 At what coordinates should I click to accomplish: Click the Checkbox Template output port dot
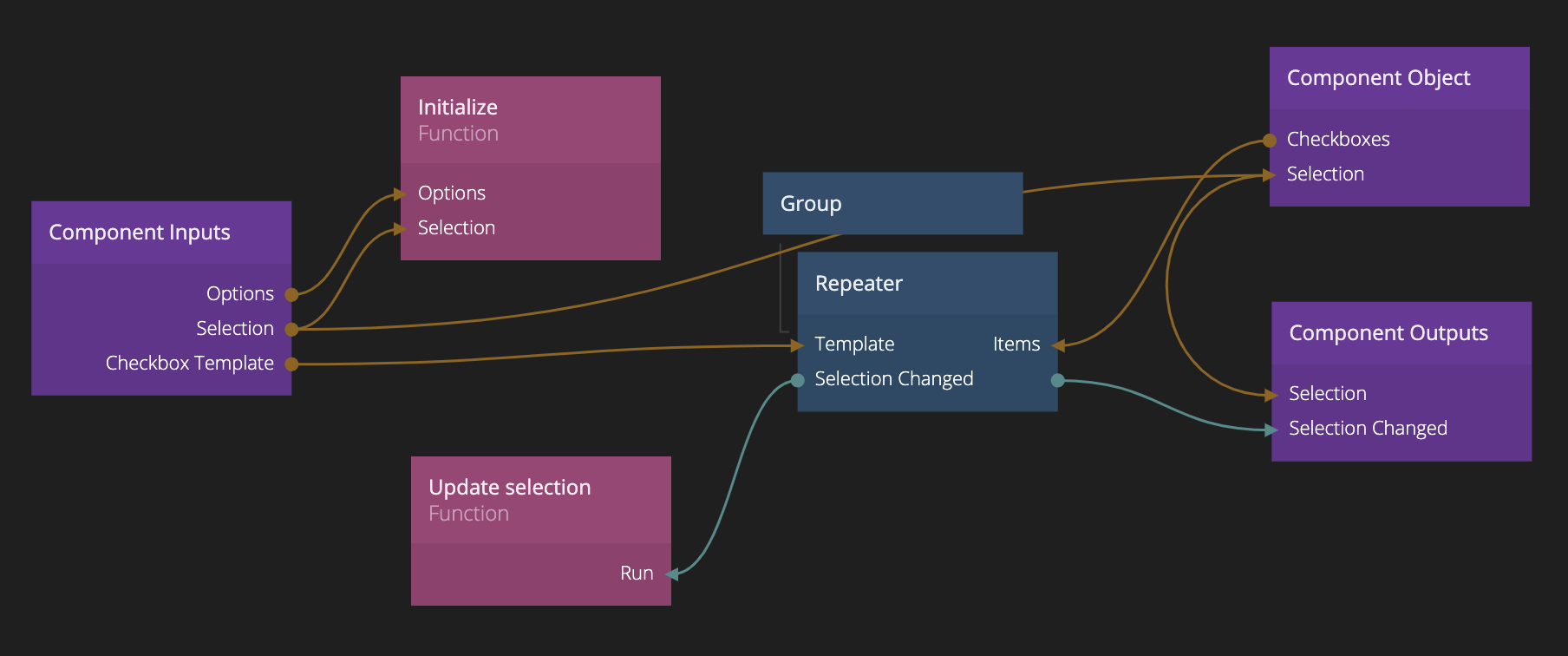tap(292, 364)
